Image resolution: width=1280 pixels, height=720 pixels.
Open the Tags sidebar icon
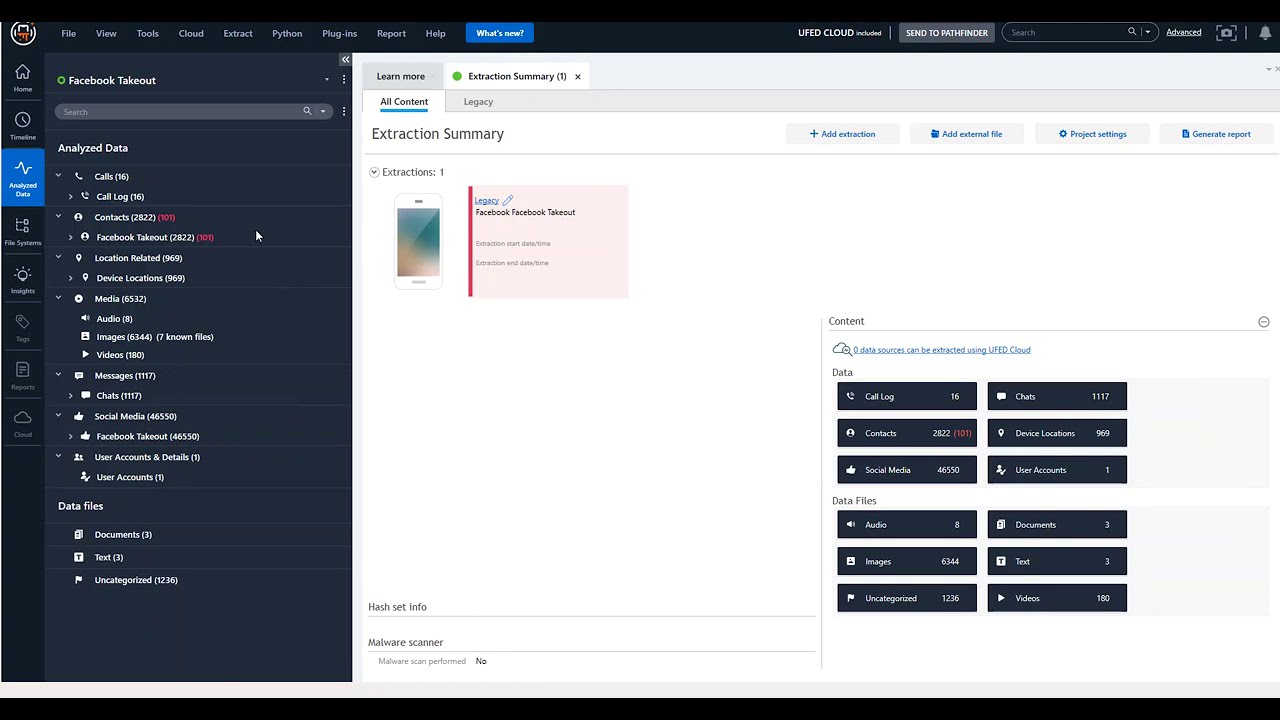pyautogui.click(x=22, y=327)
